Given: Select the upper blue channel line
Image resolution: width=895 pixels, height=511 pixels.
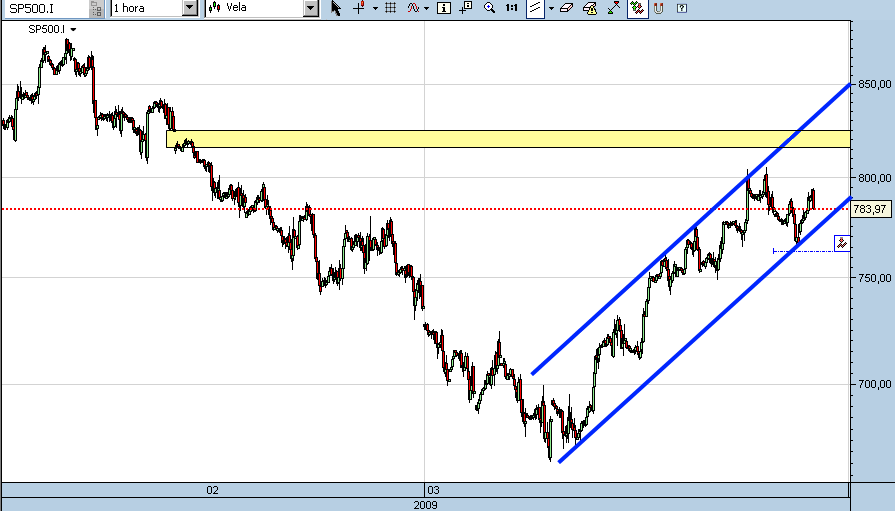Looking at the screenshot, I should 691,229.
